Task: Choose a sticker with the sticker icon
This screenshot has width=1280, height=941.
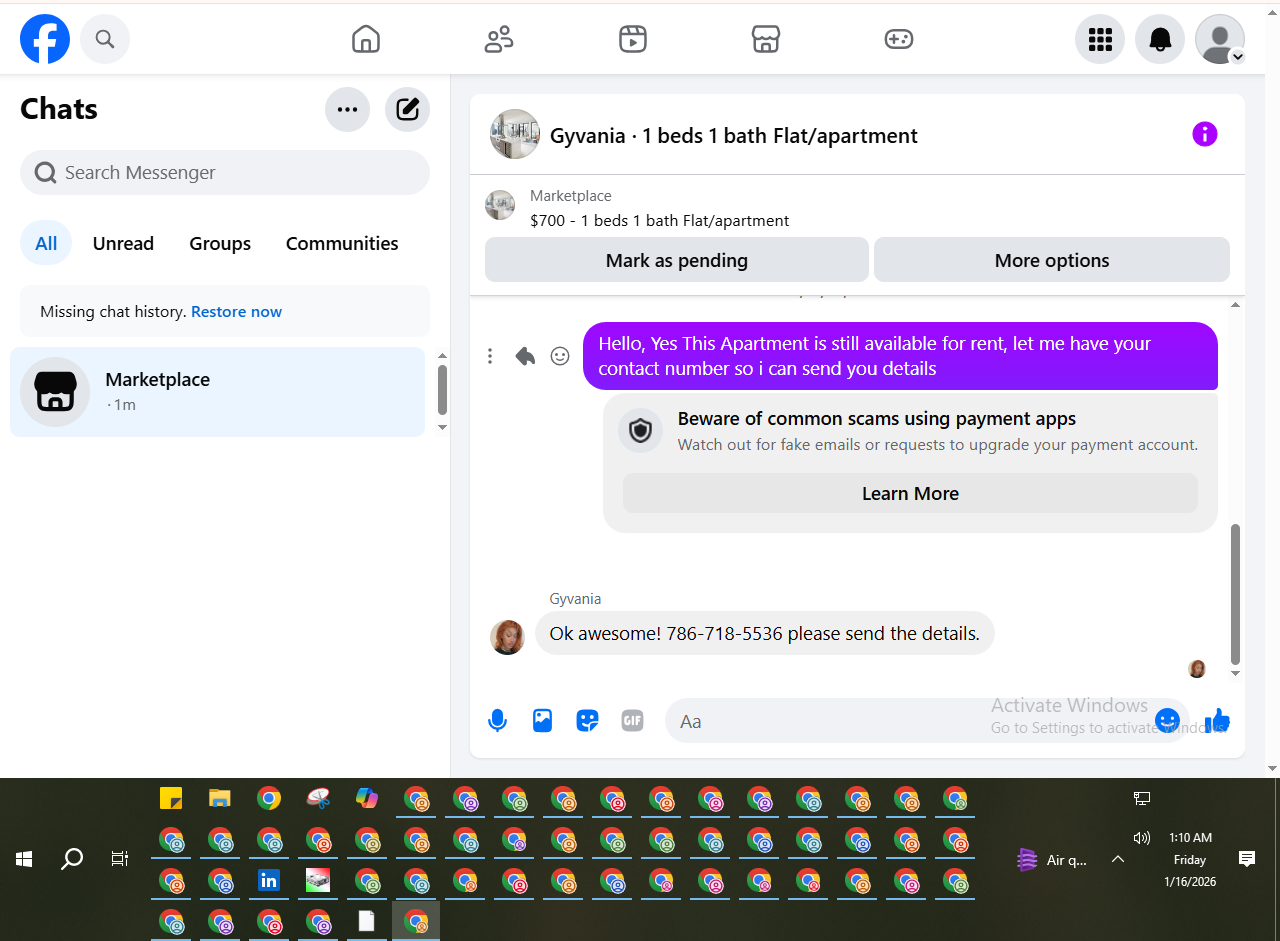Action: (587, 720)
